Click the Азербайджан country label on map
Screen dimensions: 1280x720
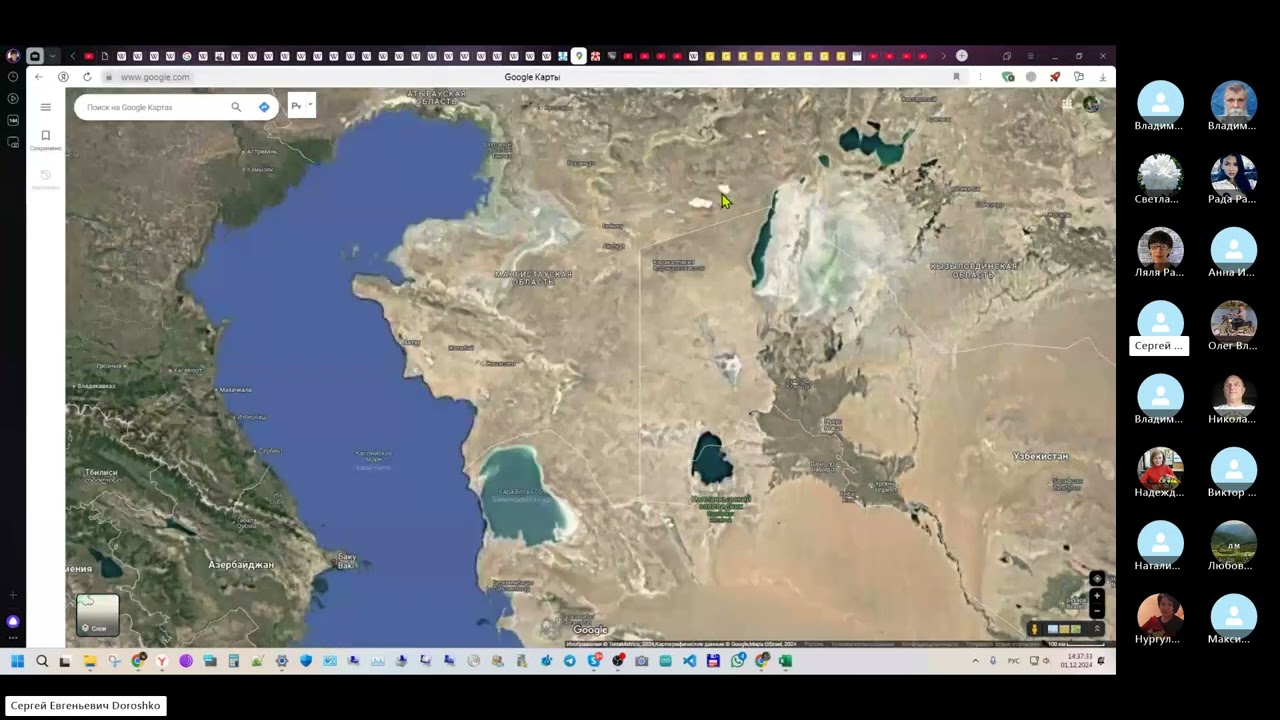pyautogui.click(x=240, y=565)
